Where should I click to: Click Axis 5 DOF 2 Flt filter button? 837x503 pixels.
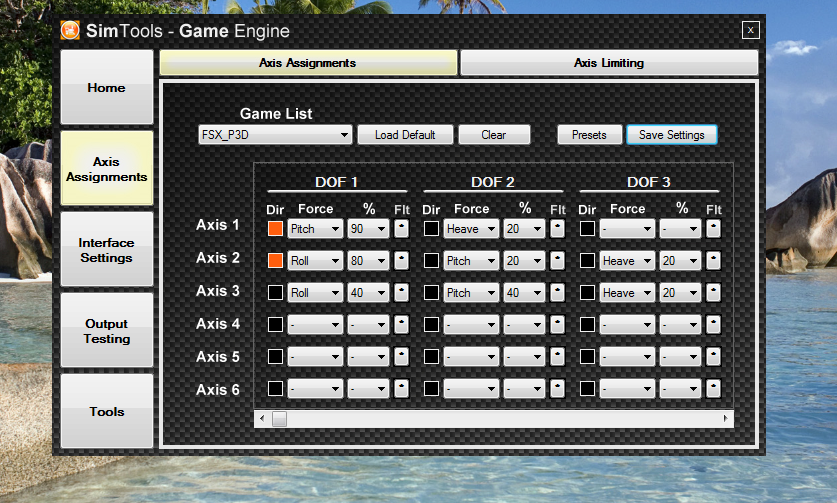557,357
